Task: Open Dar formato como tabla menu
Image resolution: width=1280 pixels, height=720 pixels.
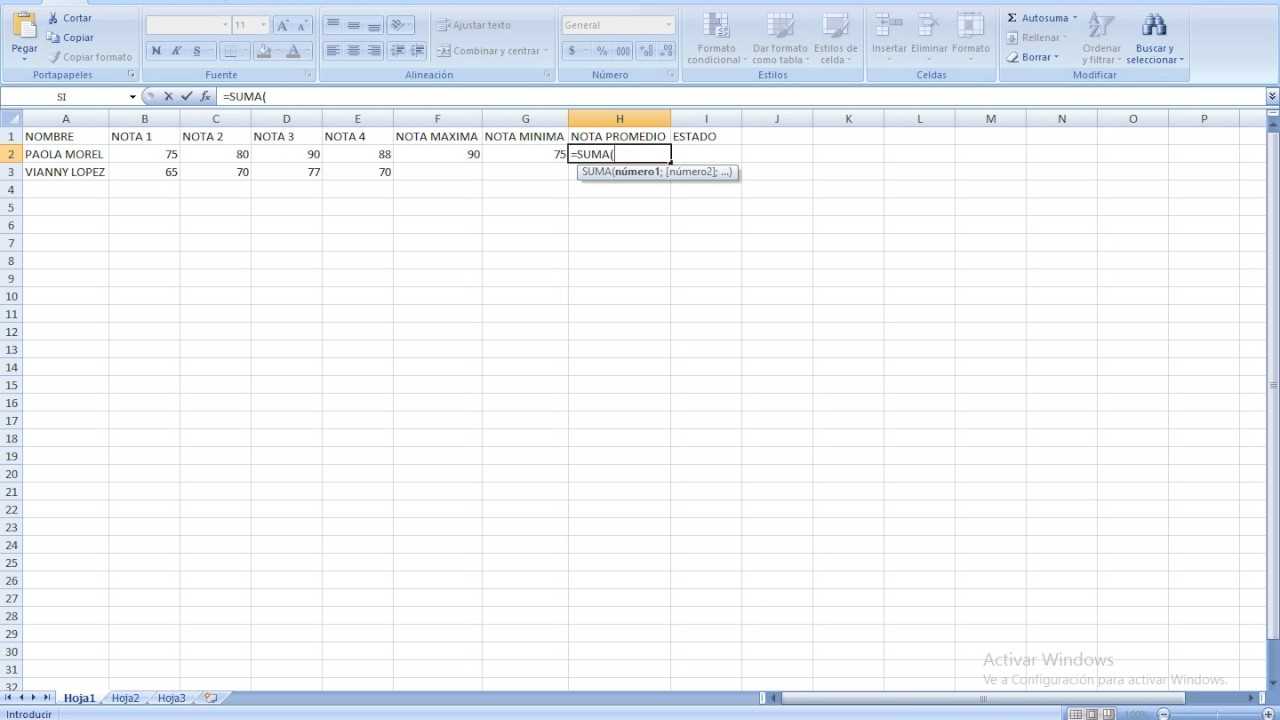Action: (780, 39)
